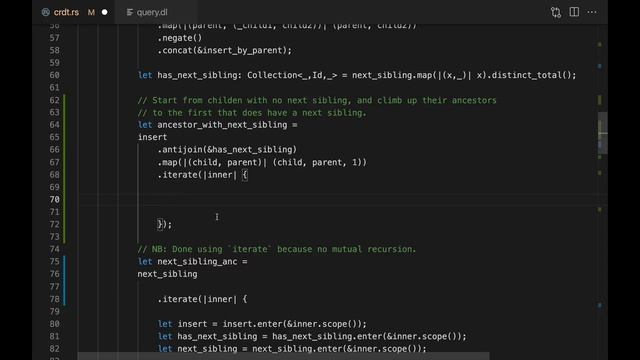
Task: Click 'has_next_sibling' on line 60
Action: point(197,75)
